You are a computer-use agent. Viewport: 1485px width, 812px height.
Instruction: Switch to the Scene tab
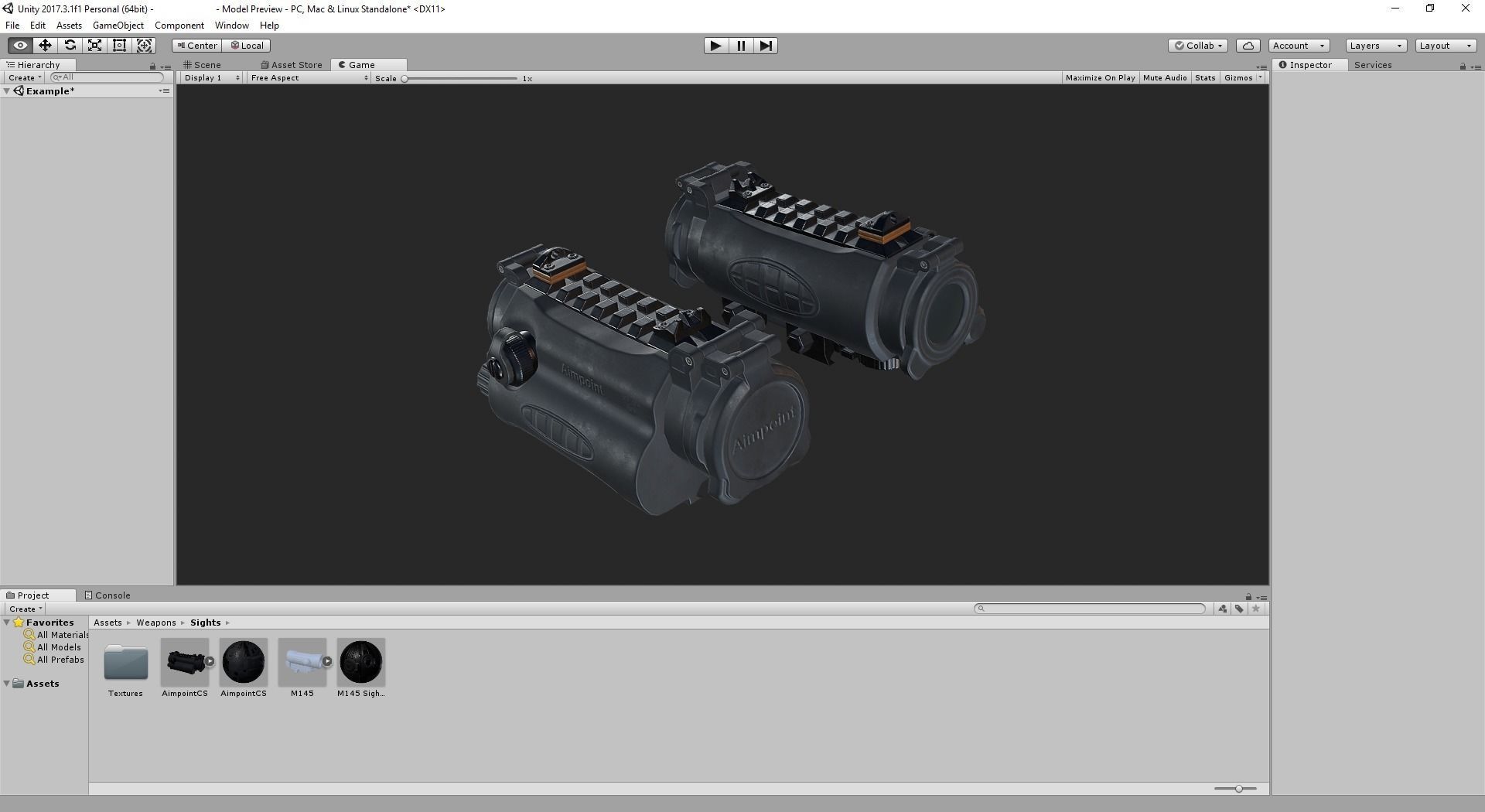(x=203, y=65)
